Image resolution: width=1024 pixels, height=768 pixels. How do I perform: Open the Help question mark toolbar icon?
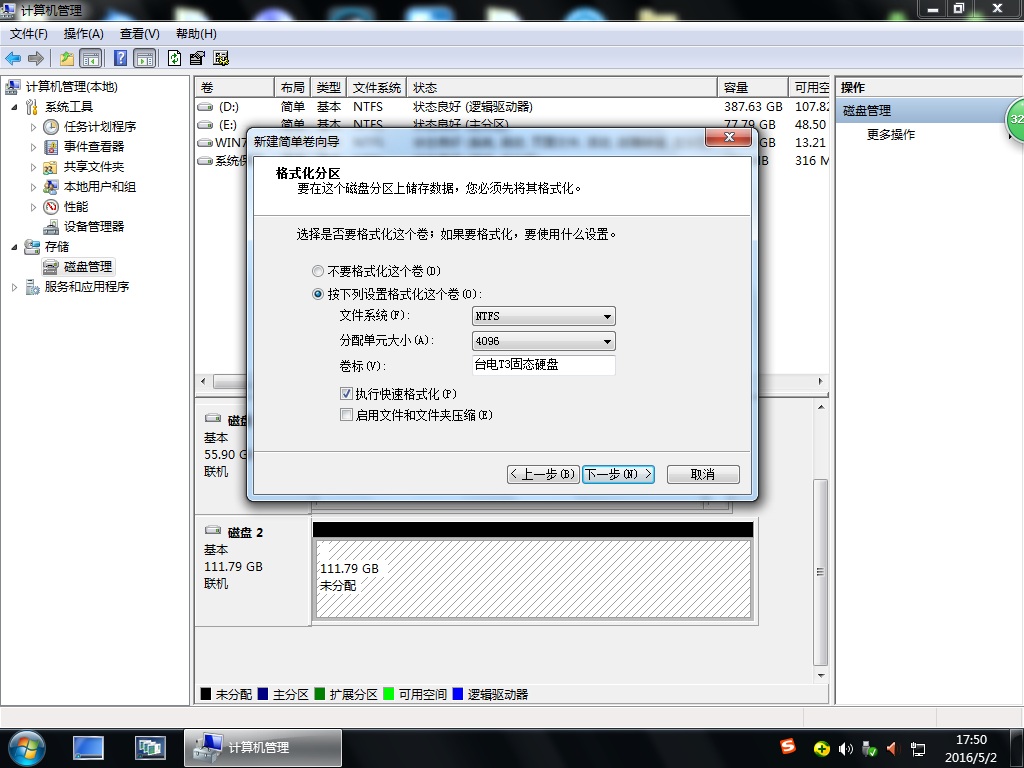tap(120, 59)
